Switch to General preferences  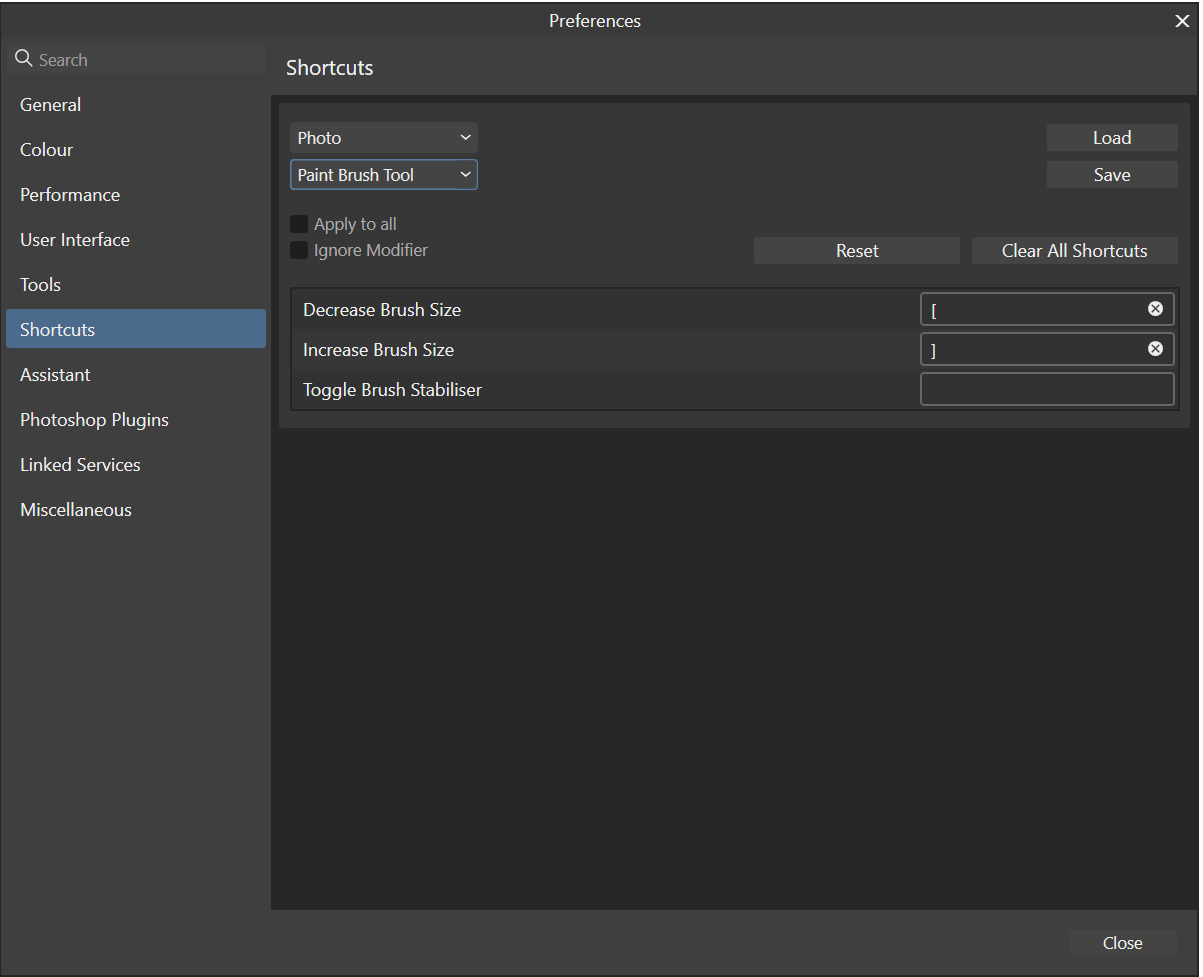50,104
